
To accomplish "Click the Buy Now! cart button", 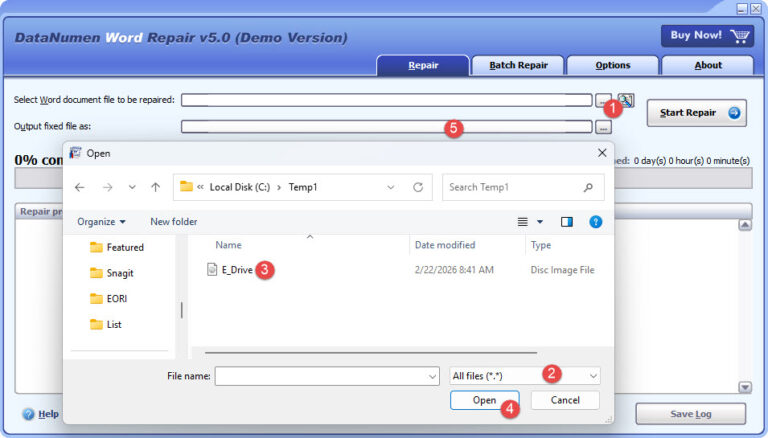I will tap(707, 36).
